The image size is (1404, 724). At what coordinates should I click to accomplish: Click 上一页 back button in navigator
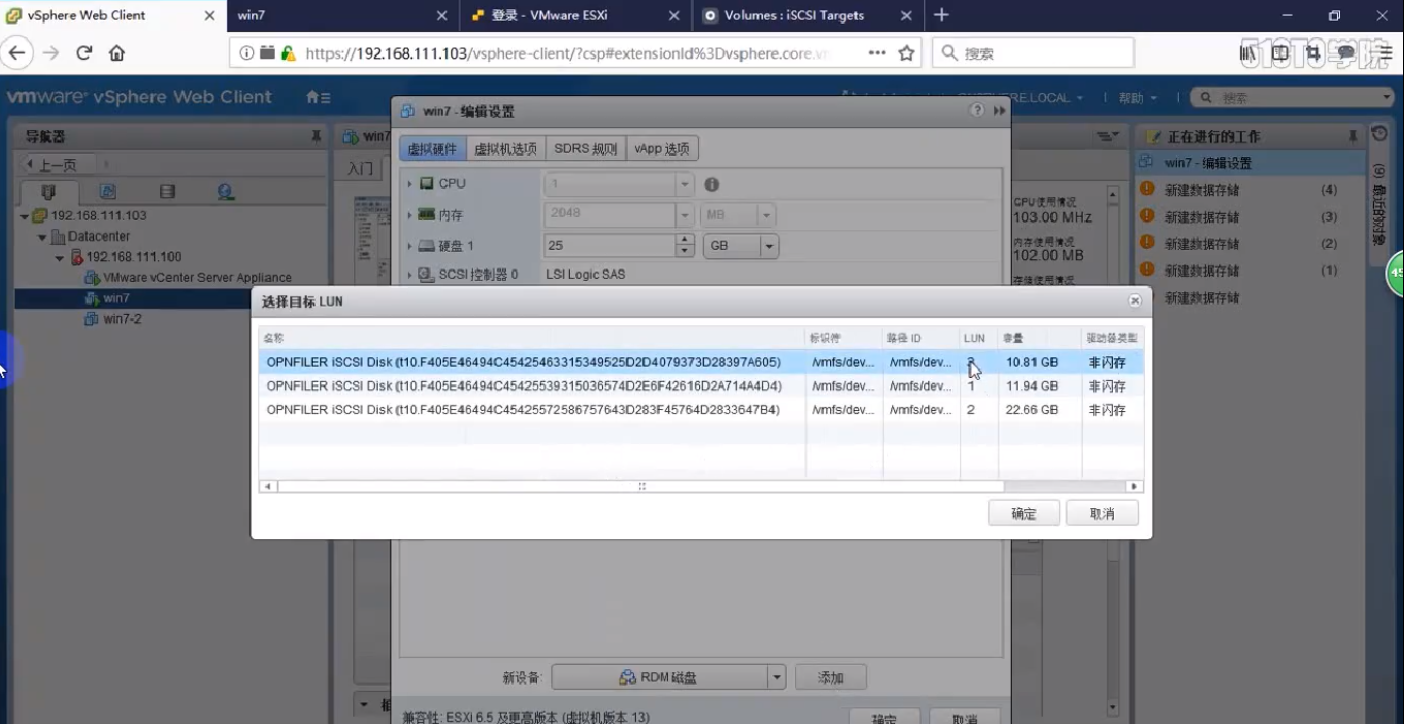(x=58, y=164)
